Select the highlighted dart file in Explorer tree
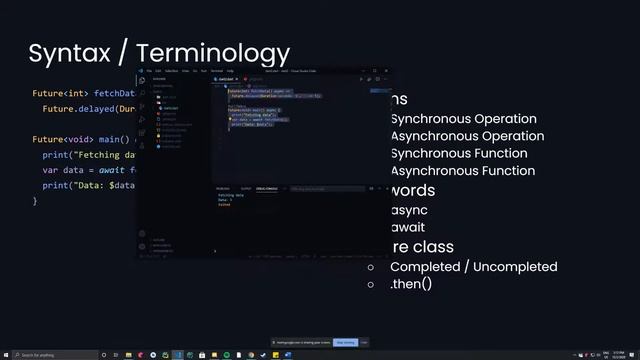The image size is (640, 360). (x=171, y=108)
